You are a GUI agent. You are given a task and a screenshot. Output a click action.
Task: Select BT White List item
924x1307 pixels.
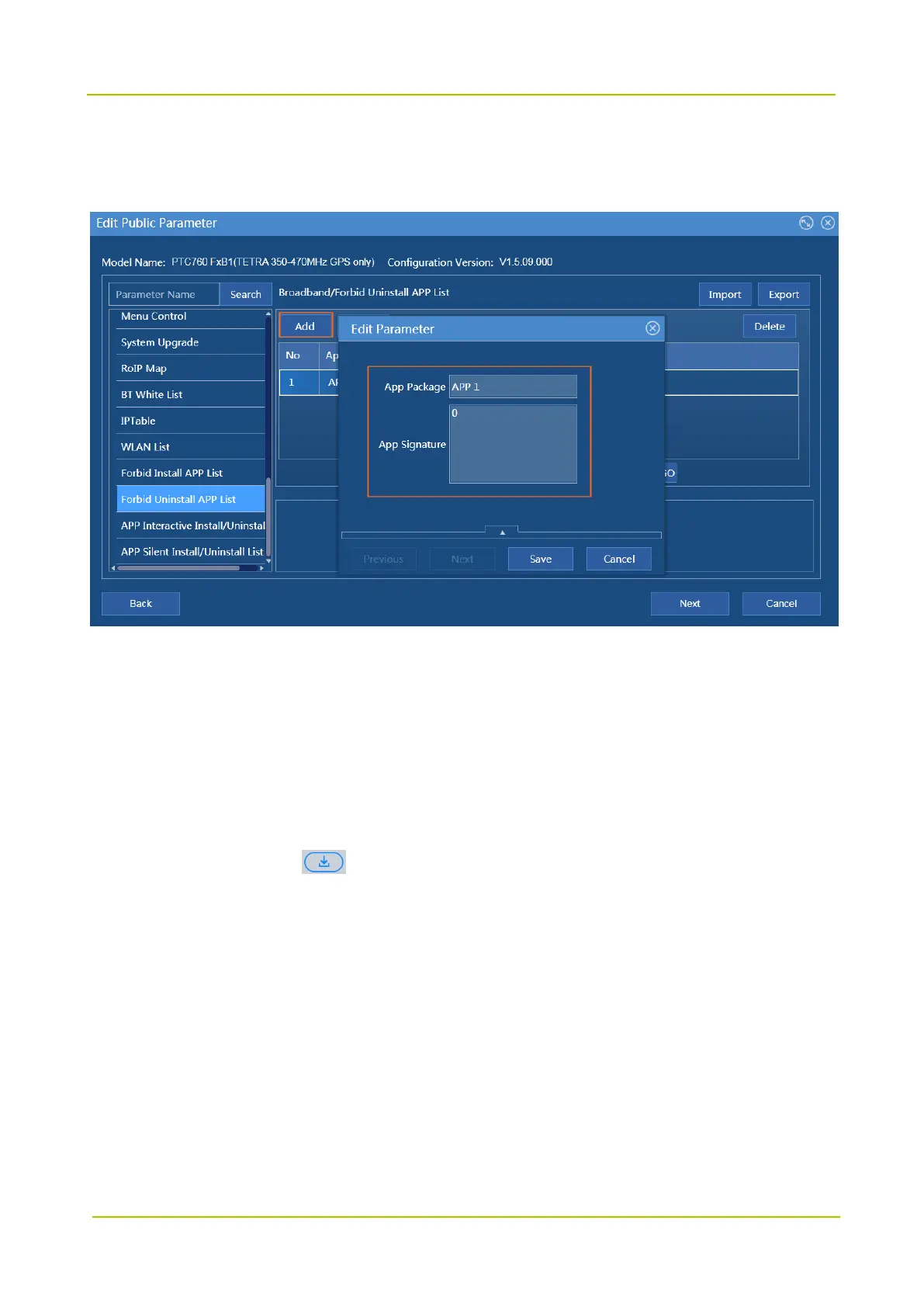[x=190, y=394]
